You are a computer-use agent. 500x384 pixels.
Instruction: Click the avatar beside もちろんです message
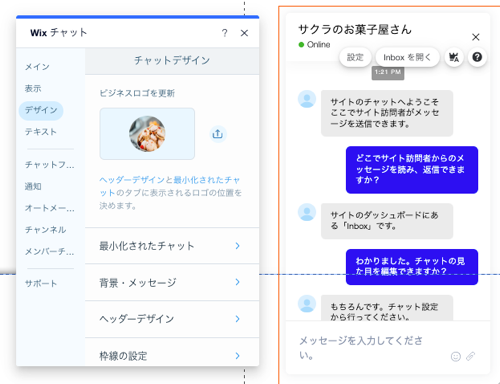coord(307,304)
